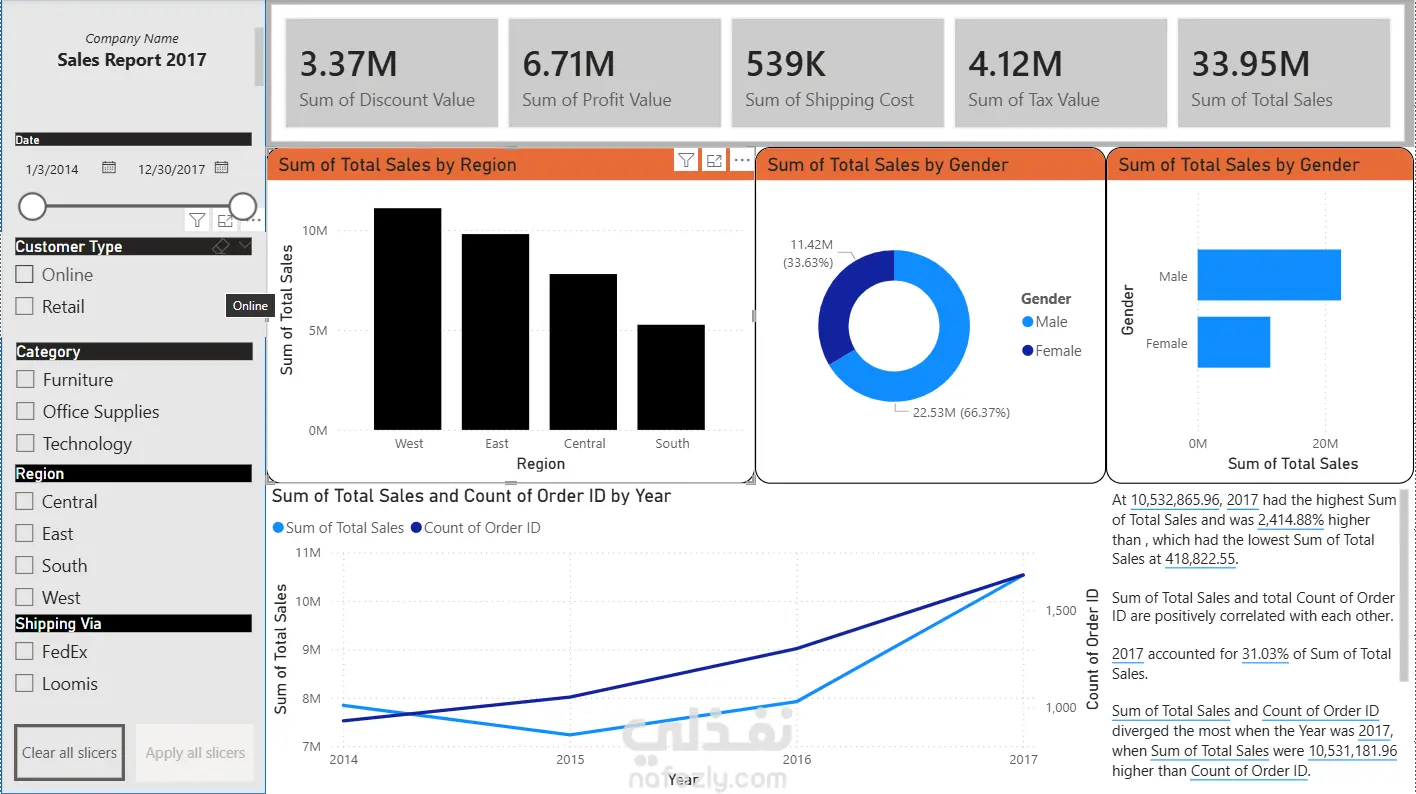Click the end date field 12/30/2017
This screenshot has width=1416, height=794.
point(172,169)
